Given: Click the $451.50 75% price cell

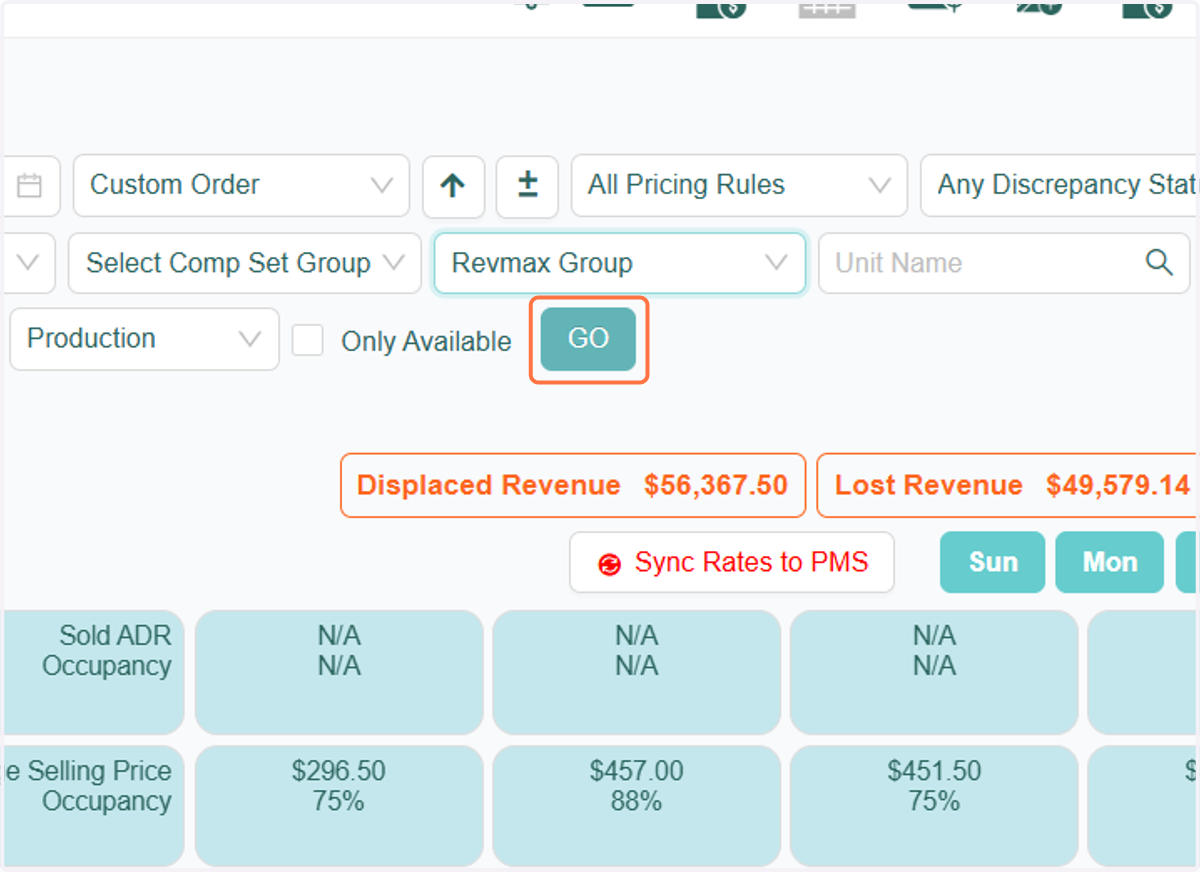Looking at the screenshot, I should pyautogui.click(x=934, y=805).
